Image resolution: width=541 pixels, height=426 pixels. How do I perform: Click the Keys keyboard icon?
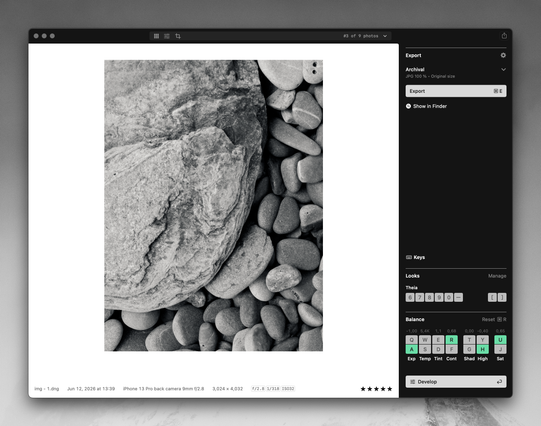(x=409, y=257)
